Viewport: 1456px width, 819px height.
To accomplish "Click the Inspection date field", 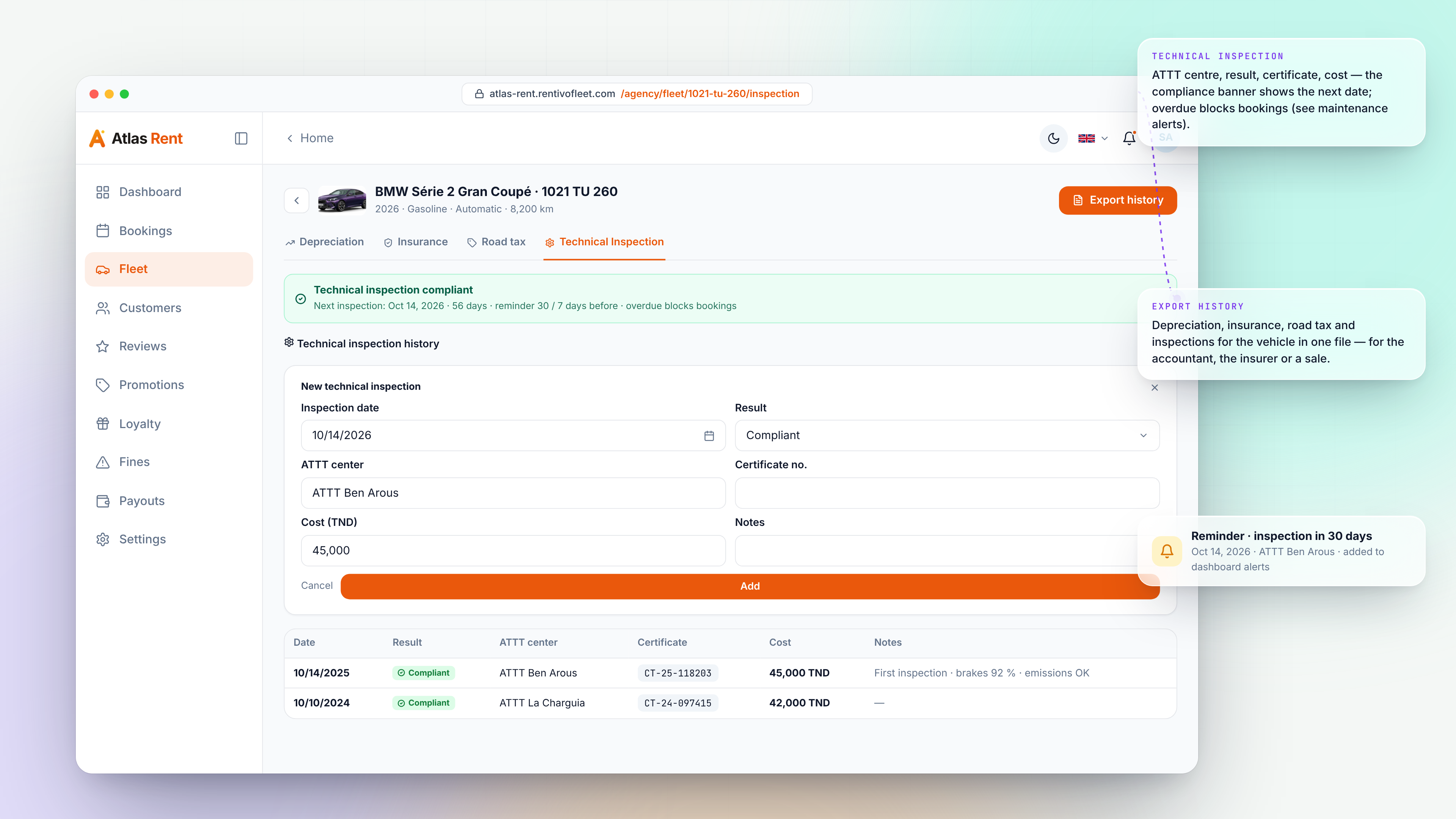I will (513, 435).
